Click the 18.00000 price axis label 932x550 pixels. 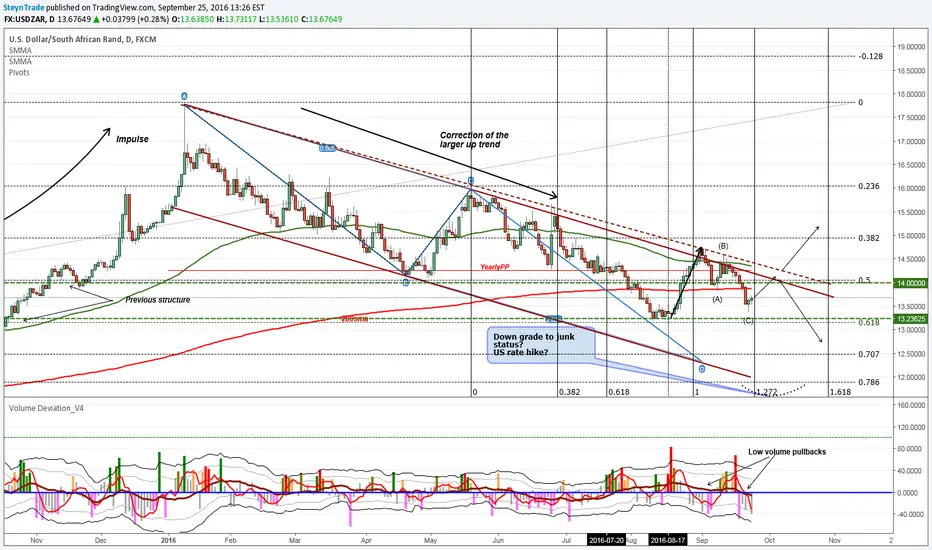tap(911, 94)
